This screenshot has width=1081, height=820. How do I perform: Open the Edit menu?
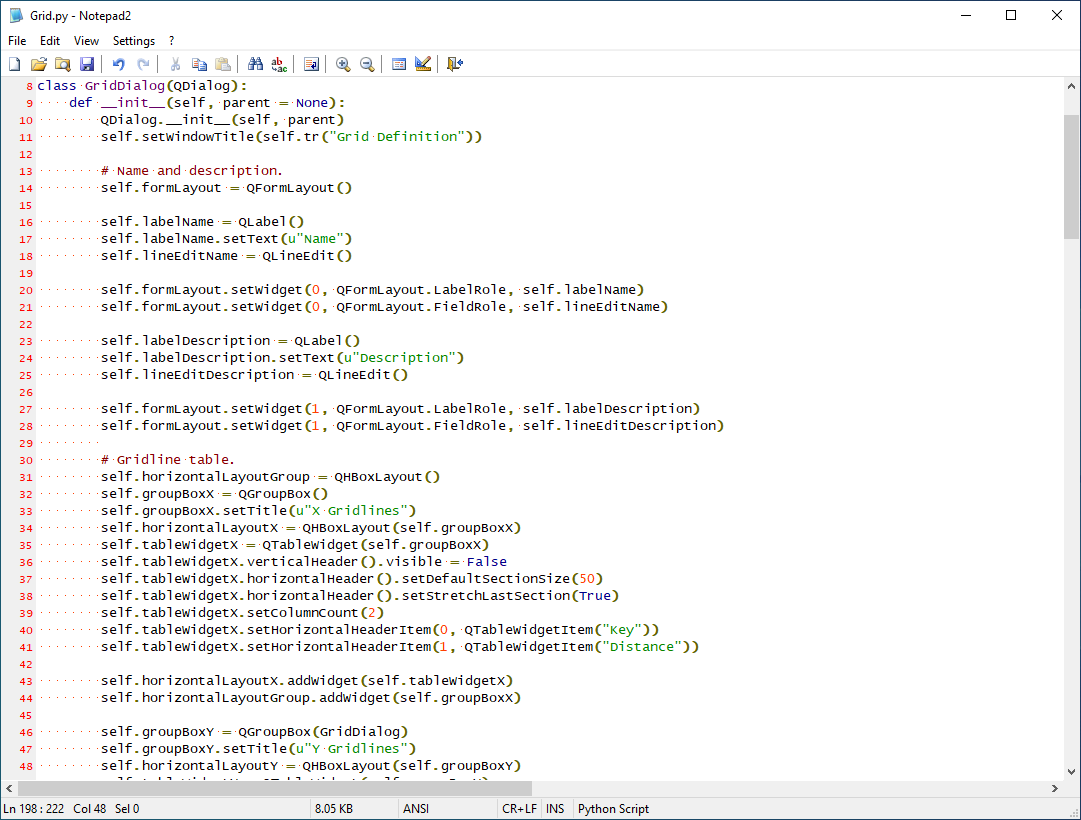(50, 41)
